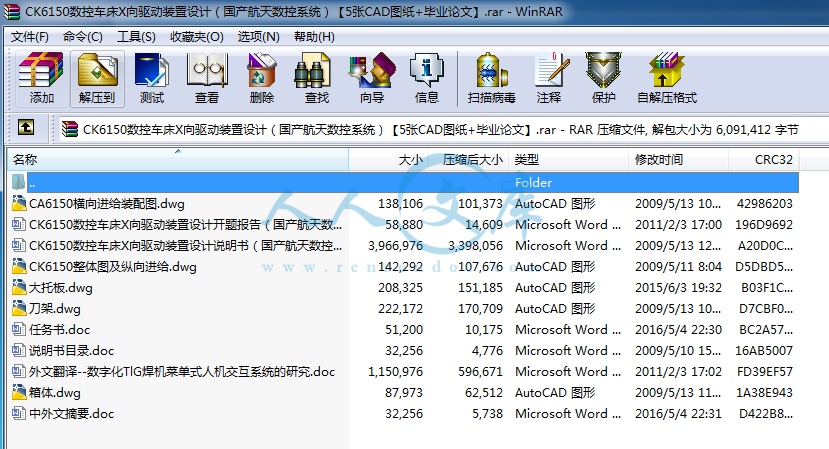Open the 文件(F) menu
The width and height of the screenshot is (829, 449).
click(x=30, y=36)
